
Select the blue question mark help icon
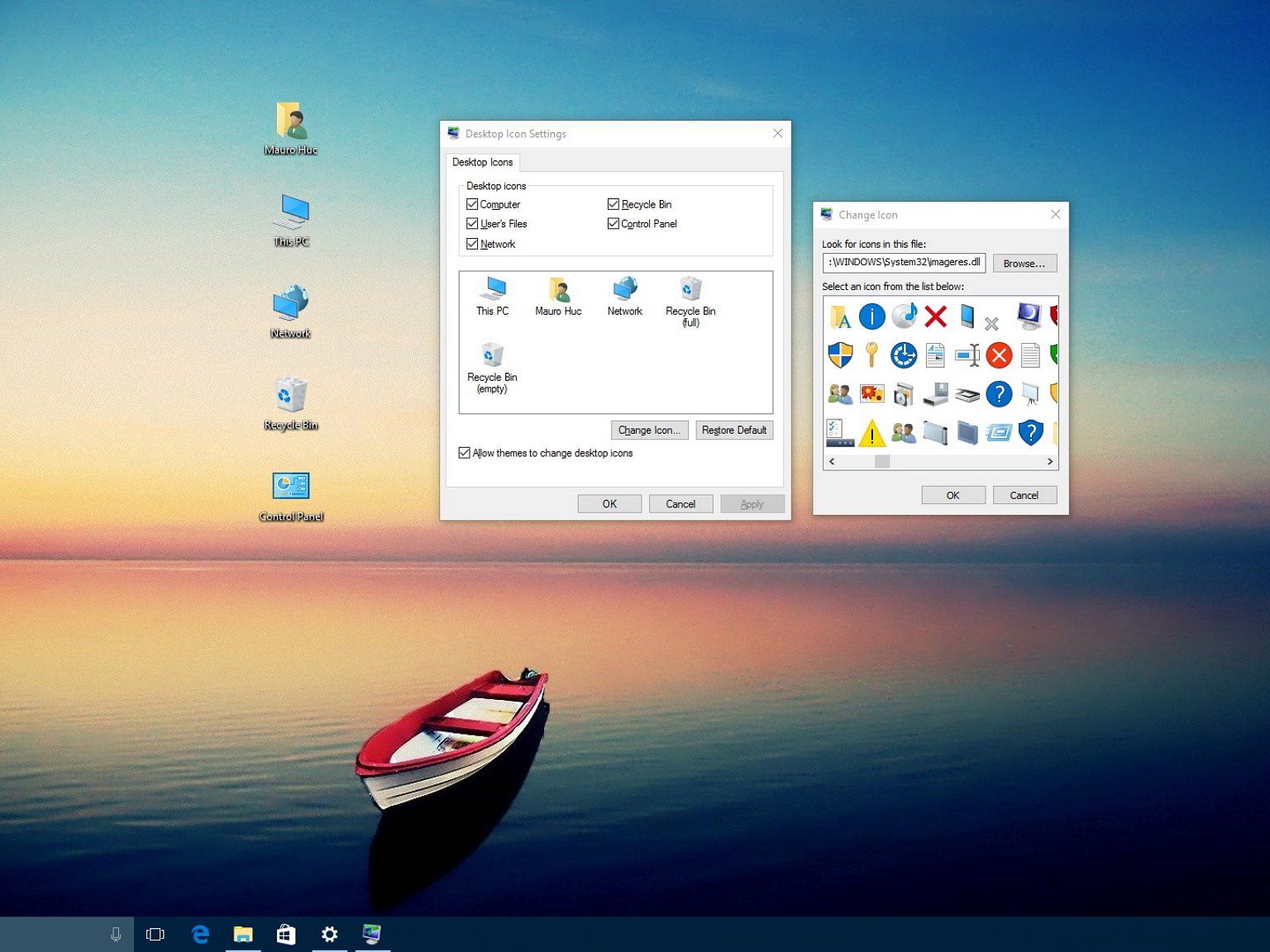(1000, 394)
